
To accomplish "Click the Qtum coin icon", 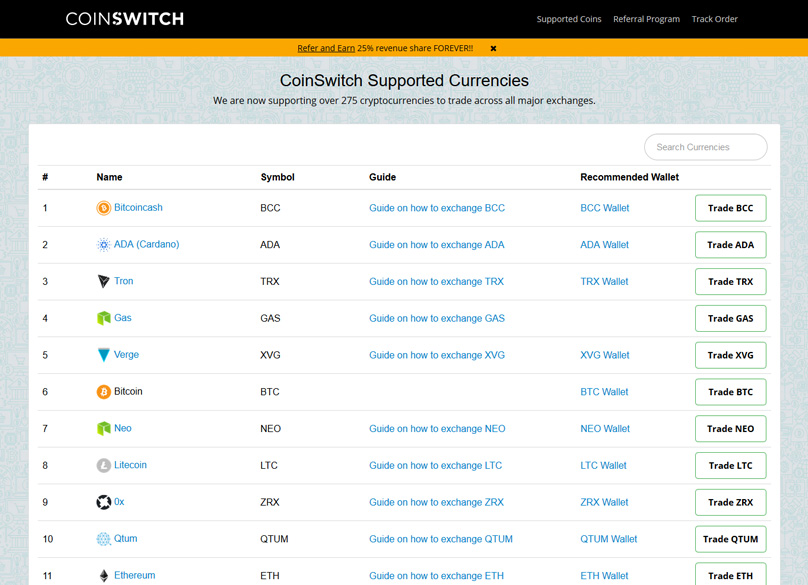I will [x=104, y=539].
